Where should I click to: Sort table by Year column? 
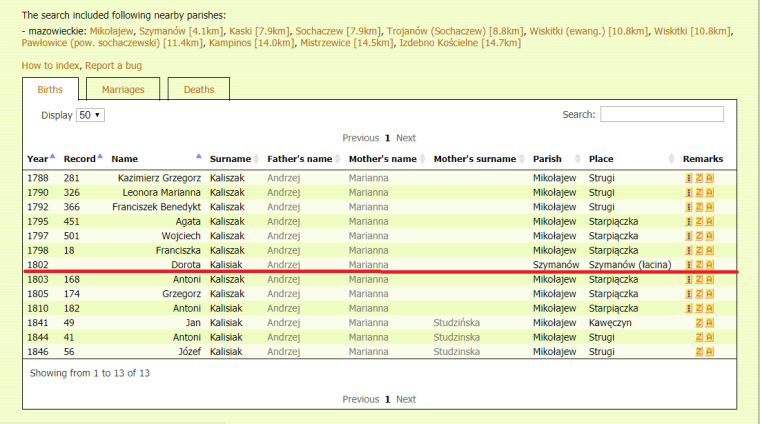40,159
